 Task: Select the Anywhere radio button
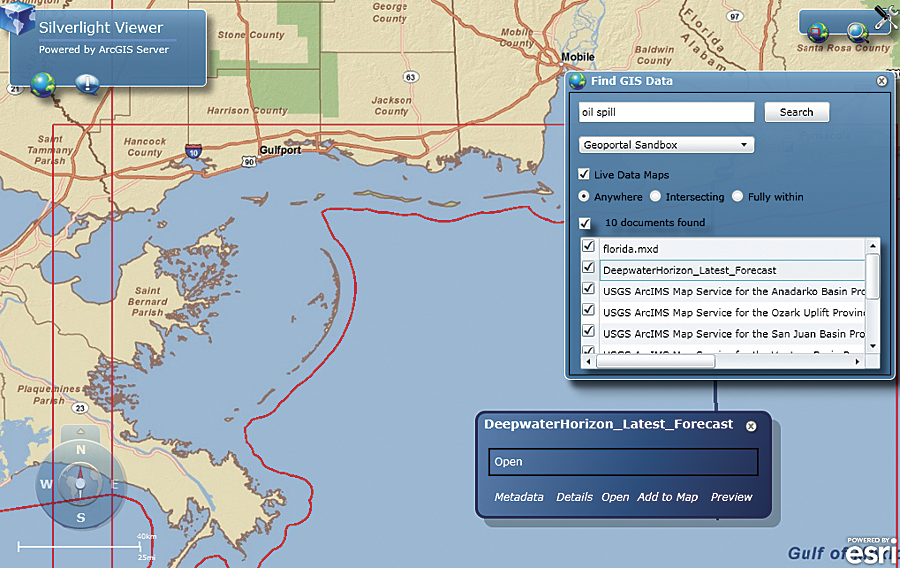click(584, 196)
